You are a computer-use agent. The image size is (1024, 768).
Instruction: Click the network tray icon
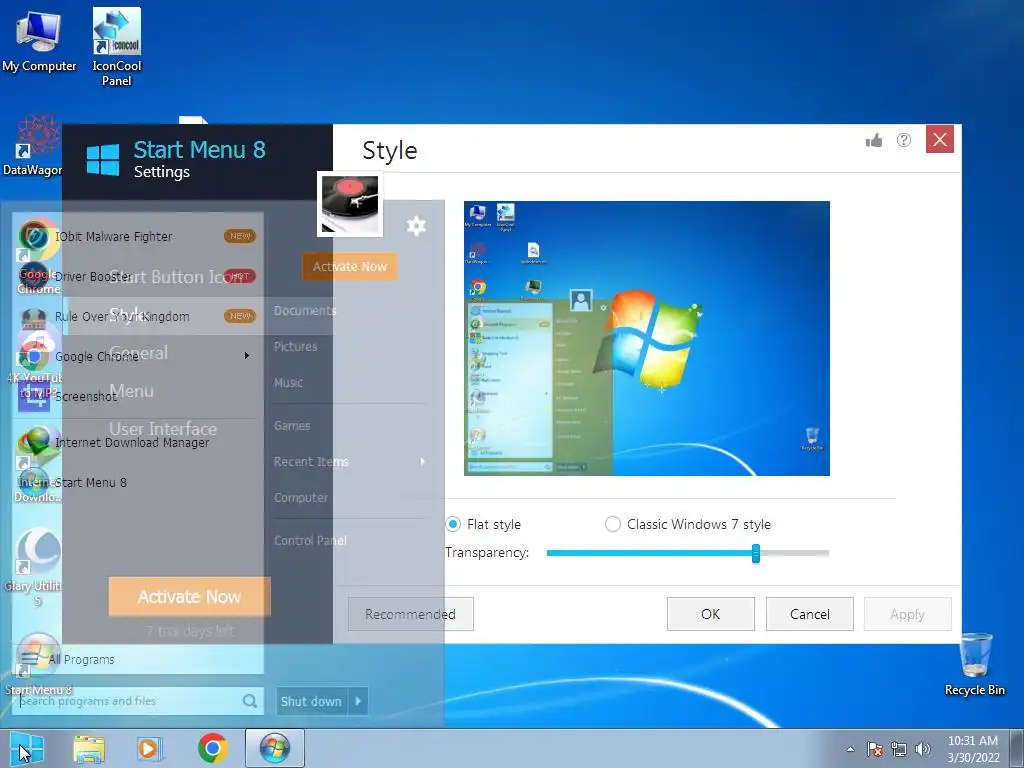point(899,749)
